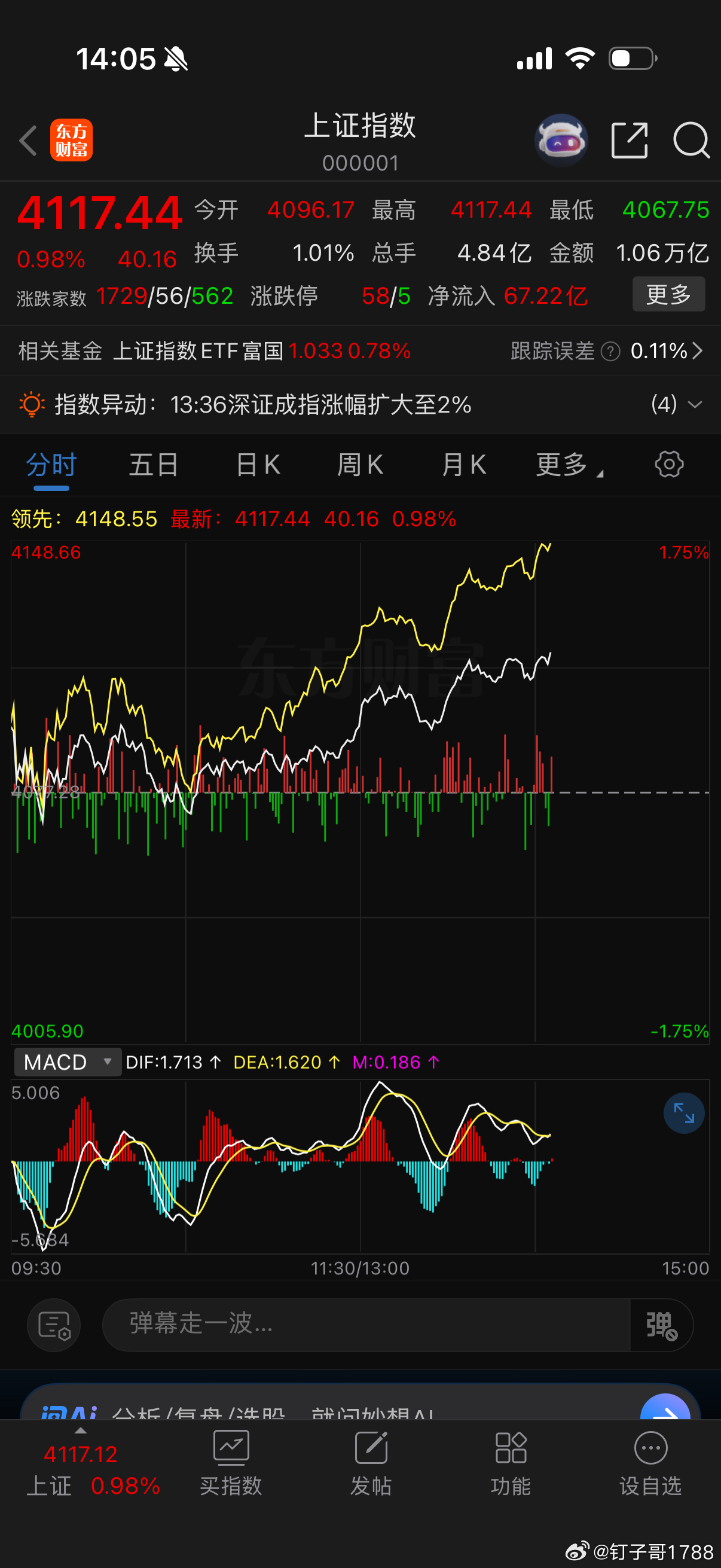721x1568 pixels.
Task: Tap the 更多 button in the quote panel
Action: (668, 294)
